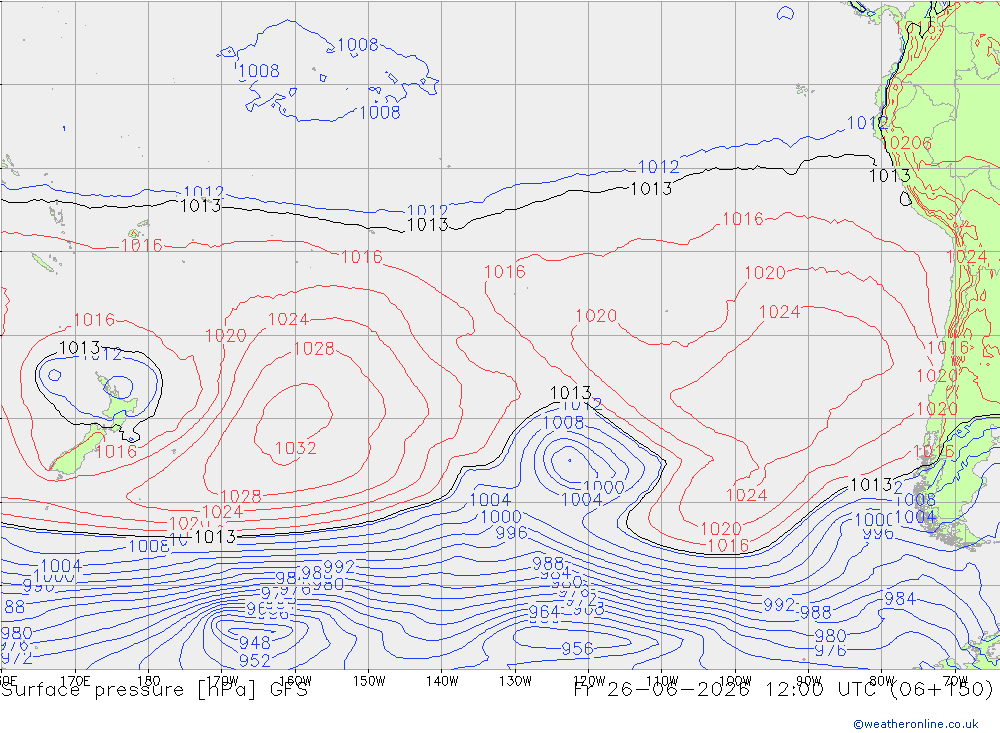The width and height of the screenshot is (1000, 733).
Task: Select the 160W longitude label
Action: tap(296, 681)
